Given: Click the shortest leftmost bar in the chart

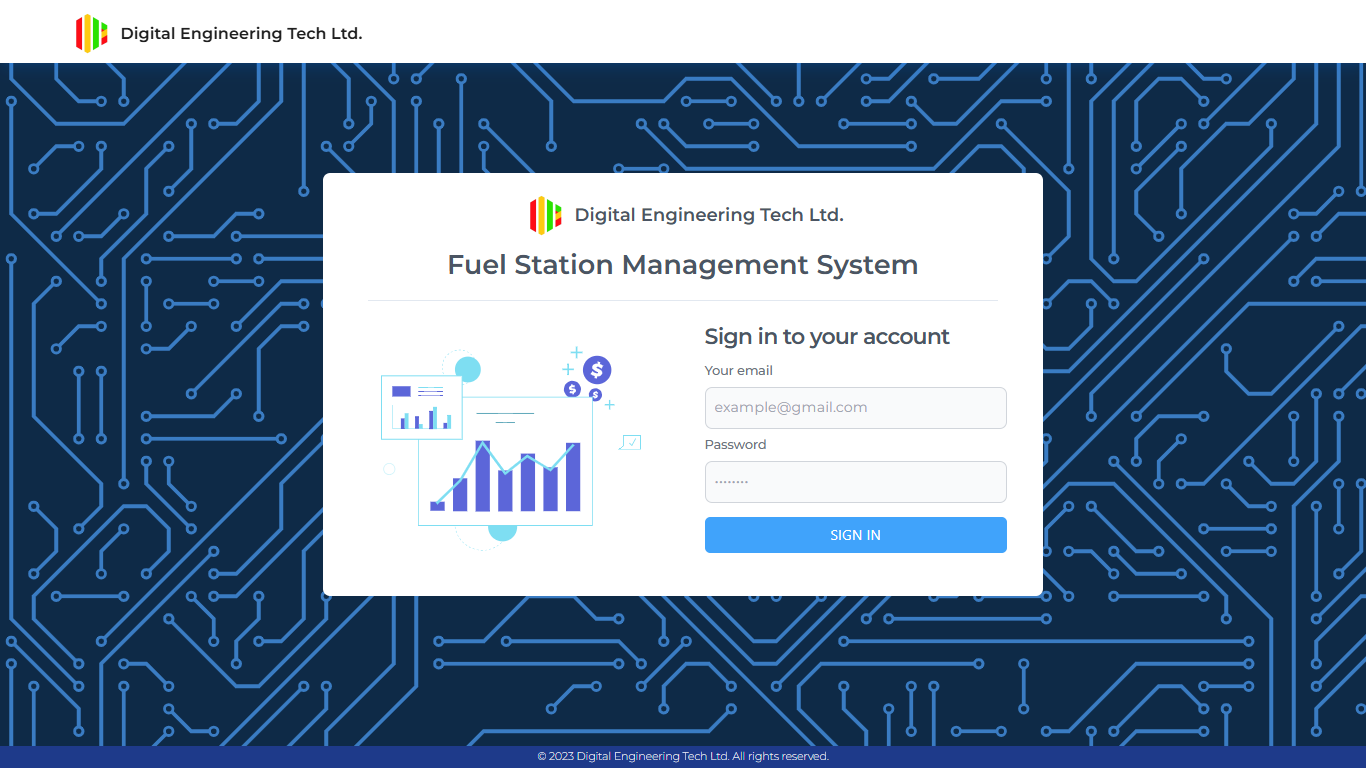Looking at the screenshot, I should click(437, 506).
